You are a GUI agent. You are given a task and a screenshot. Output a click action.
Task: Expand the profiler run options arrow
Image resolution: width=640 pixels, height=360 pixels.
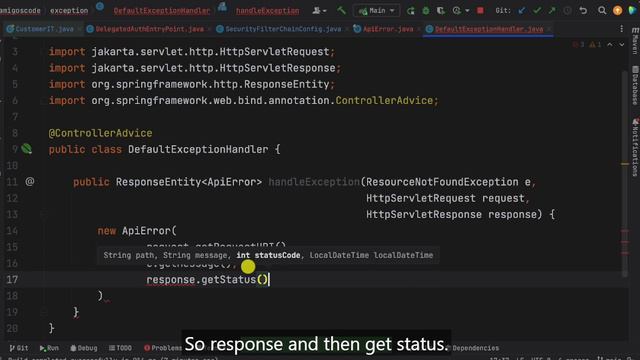467,11
